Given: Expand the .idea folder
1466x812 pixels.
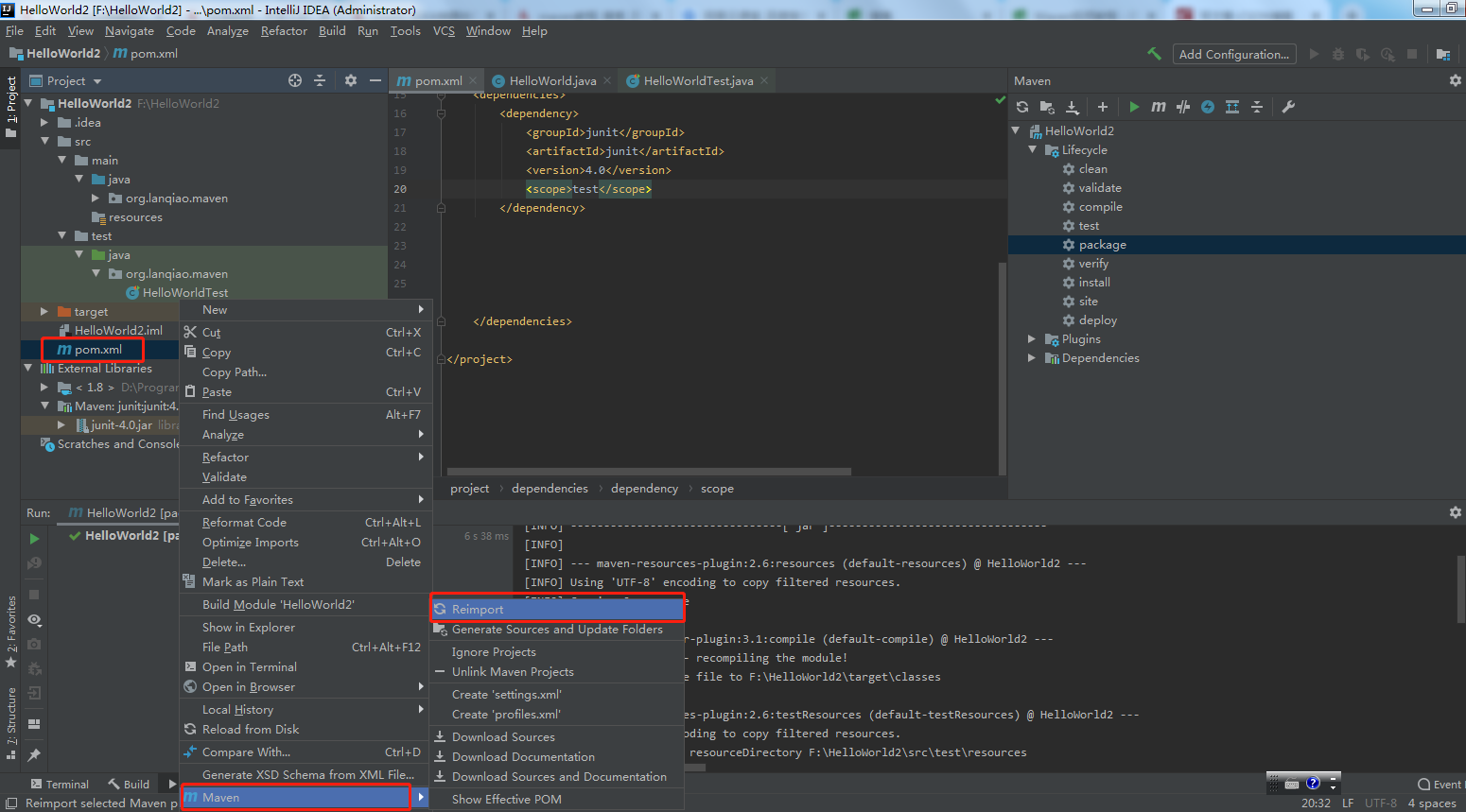Looking at the screenshot, I should (x=44, y=122).
